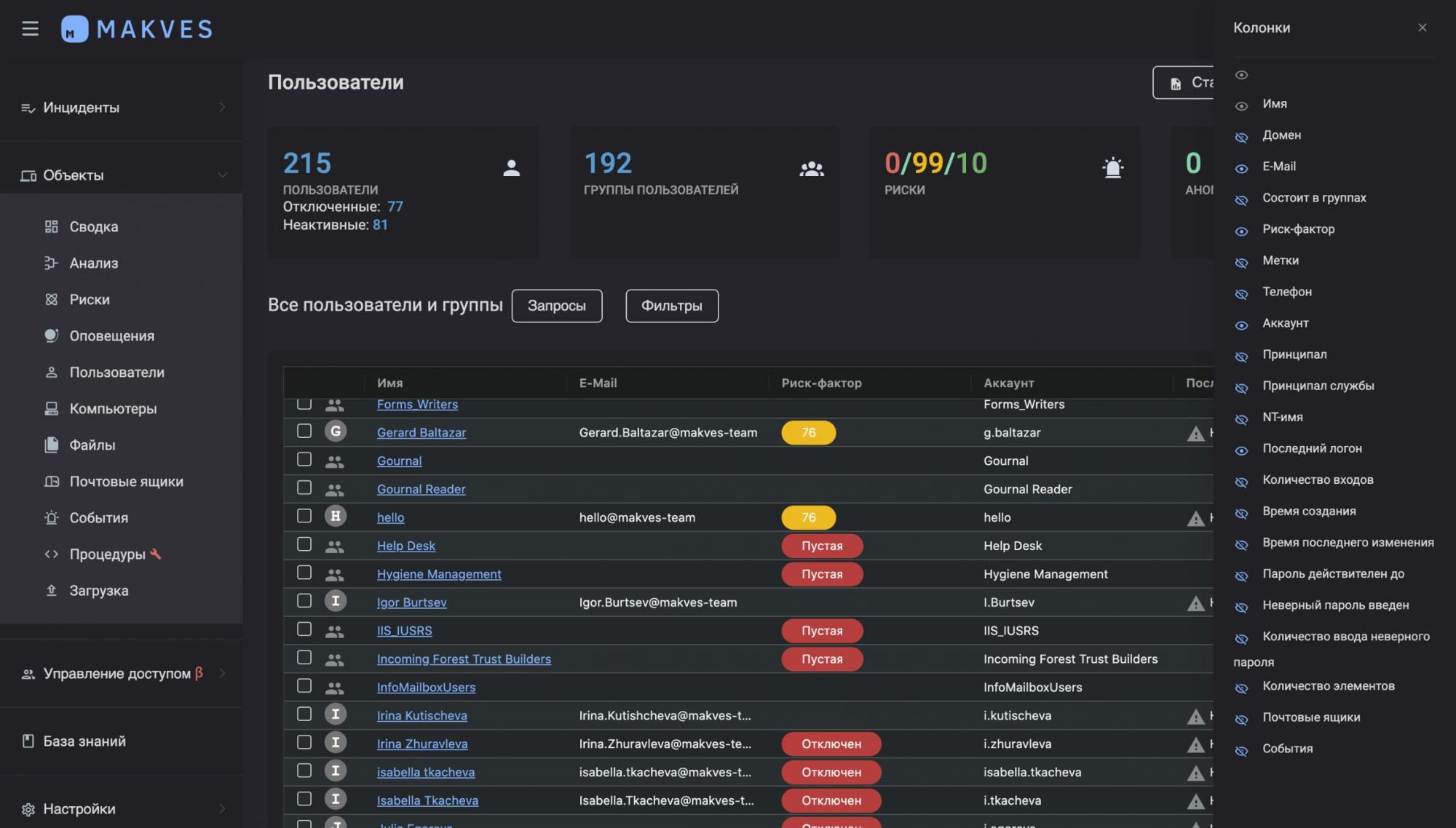Screen dimensions: 1456x828
Task: Click the alarm icon on the Риски card
Action: tap(1112, 168)
